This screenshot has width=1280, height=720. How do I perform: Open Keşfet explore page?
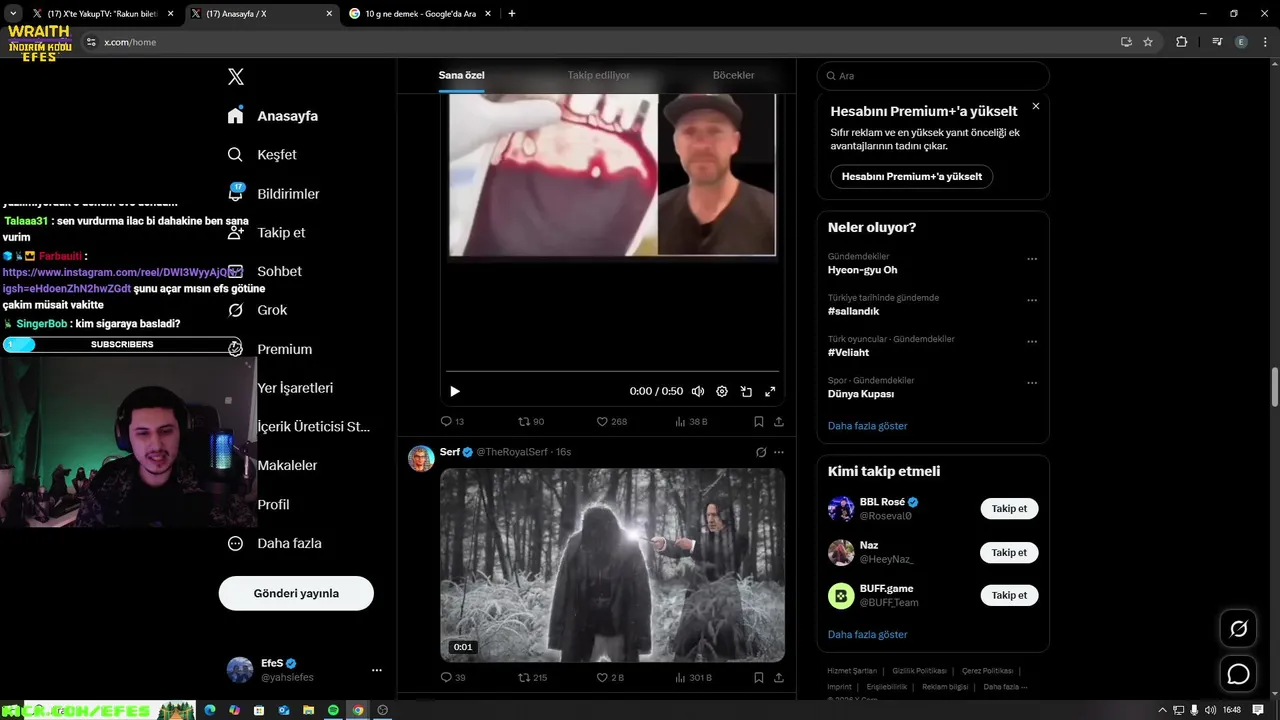262,155
